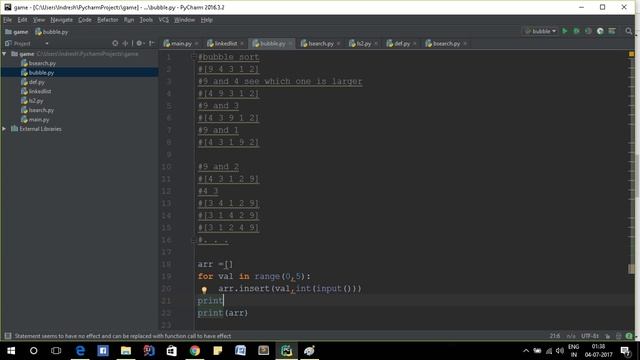Toggle read-only lock icon in status bar

coord(608,336)
